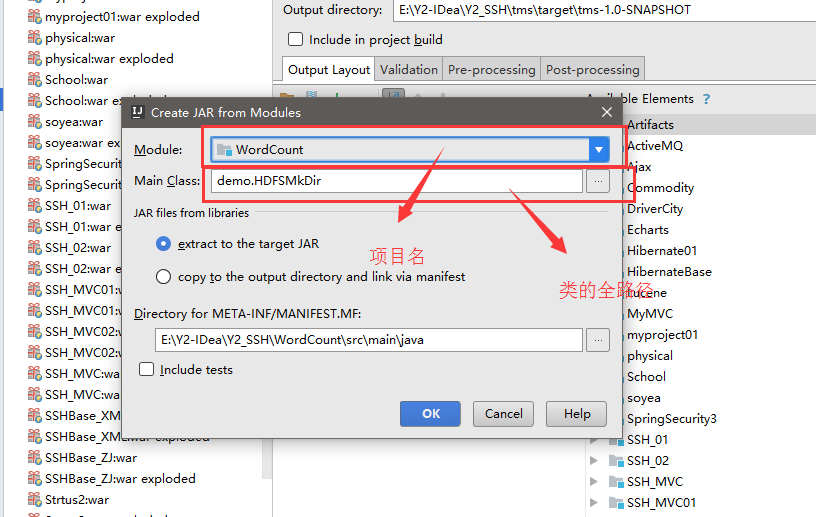Viewport: 816px width, 517px height.
Task: Select myproject01:war exploded artifact
Action: [x=122, y=17]
